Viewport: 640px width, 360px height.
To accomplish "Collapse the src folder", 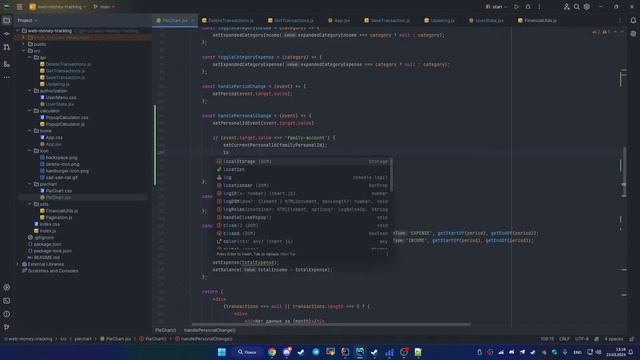I will tap(24, 51).
